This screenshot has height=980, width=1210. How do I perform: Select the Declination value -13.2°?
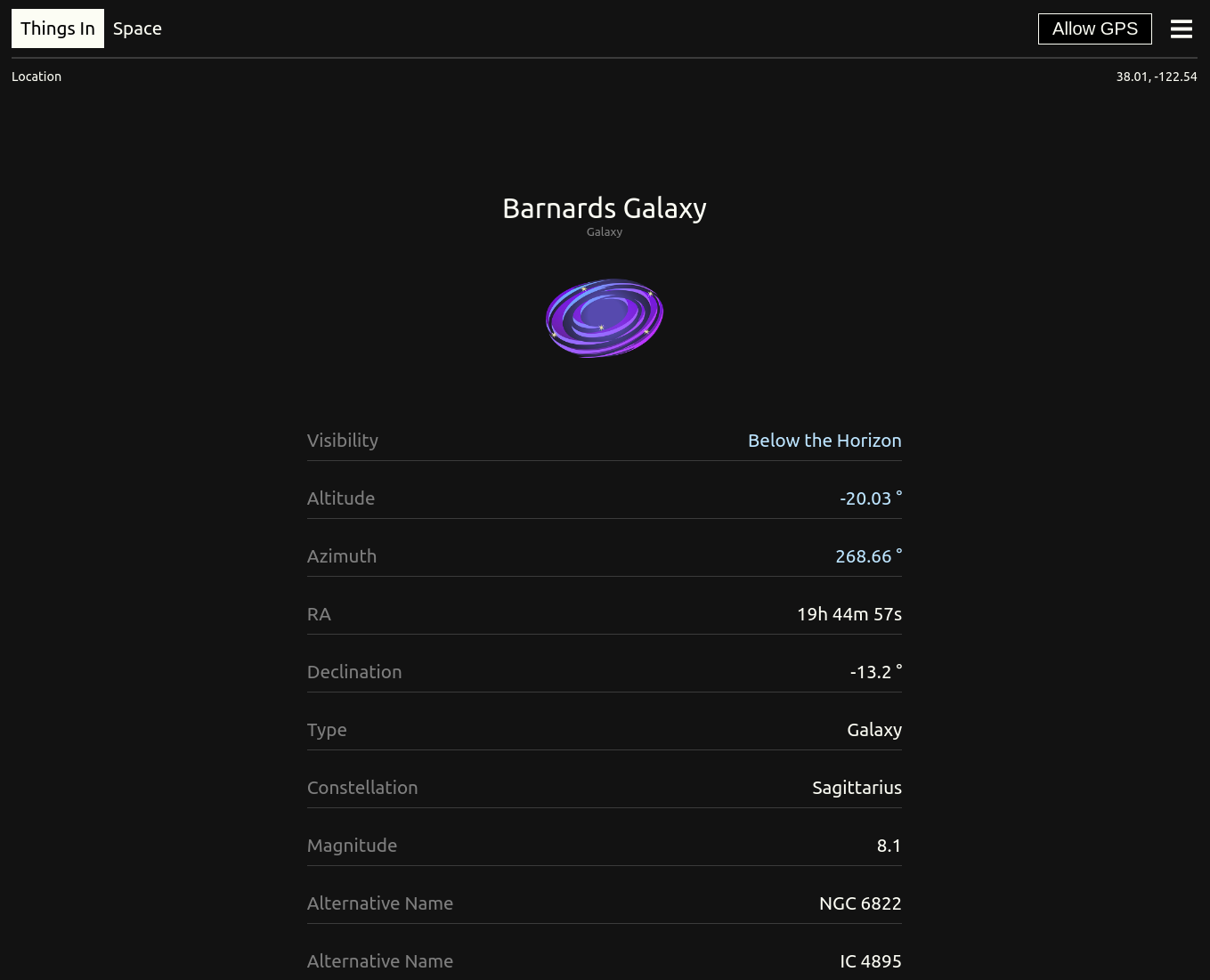pos(875,672)
